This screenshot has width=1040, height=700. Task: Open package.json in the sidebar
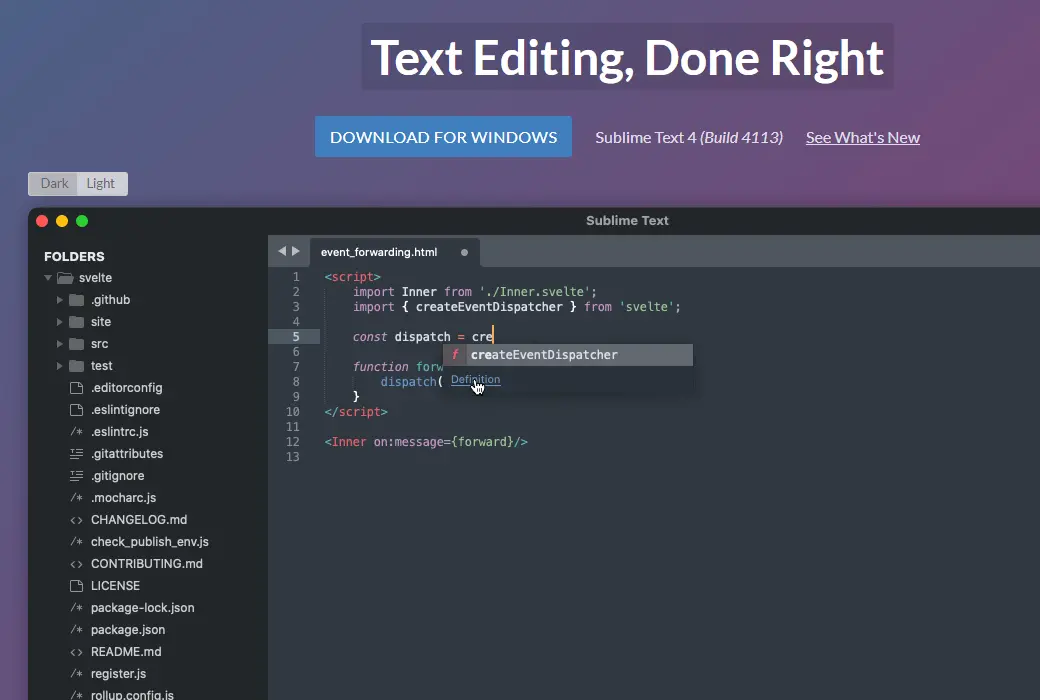pyautogui.click(x=128, y=630)
